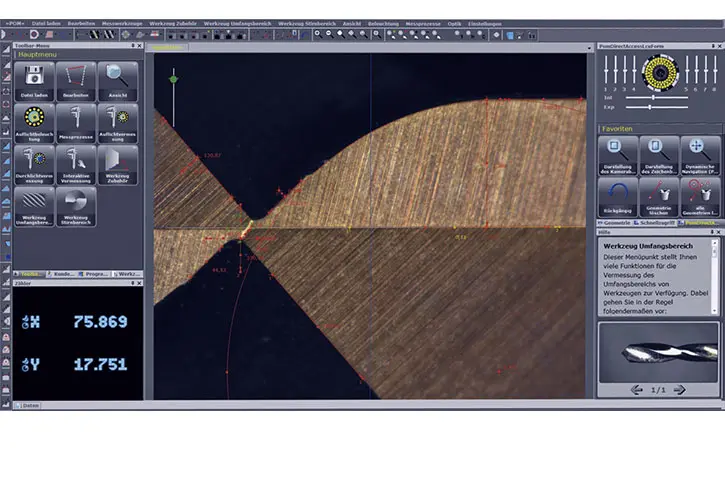Click the Datei laden floppy disk icon
The width and height of the screenshot is (725, 480).
34,80
